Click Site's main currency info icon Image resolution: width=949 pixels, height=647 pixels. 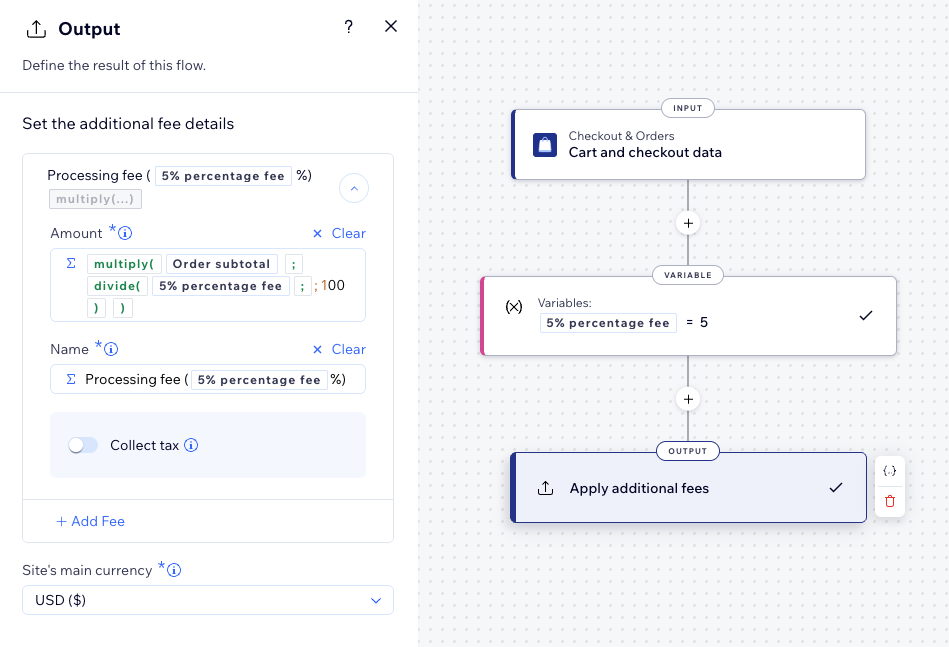pyautogui.click(x=174, y=571)
